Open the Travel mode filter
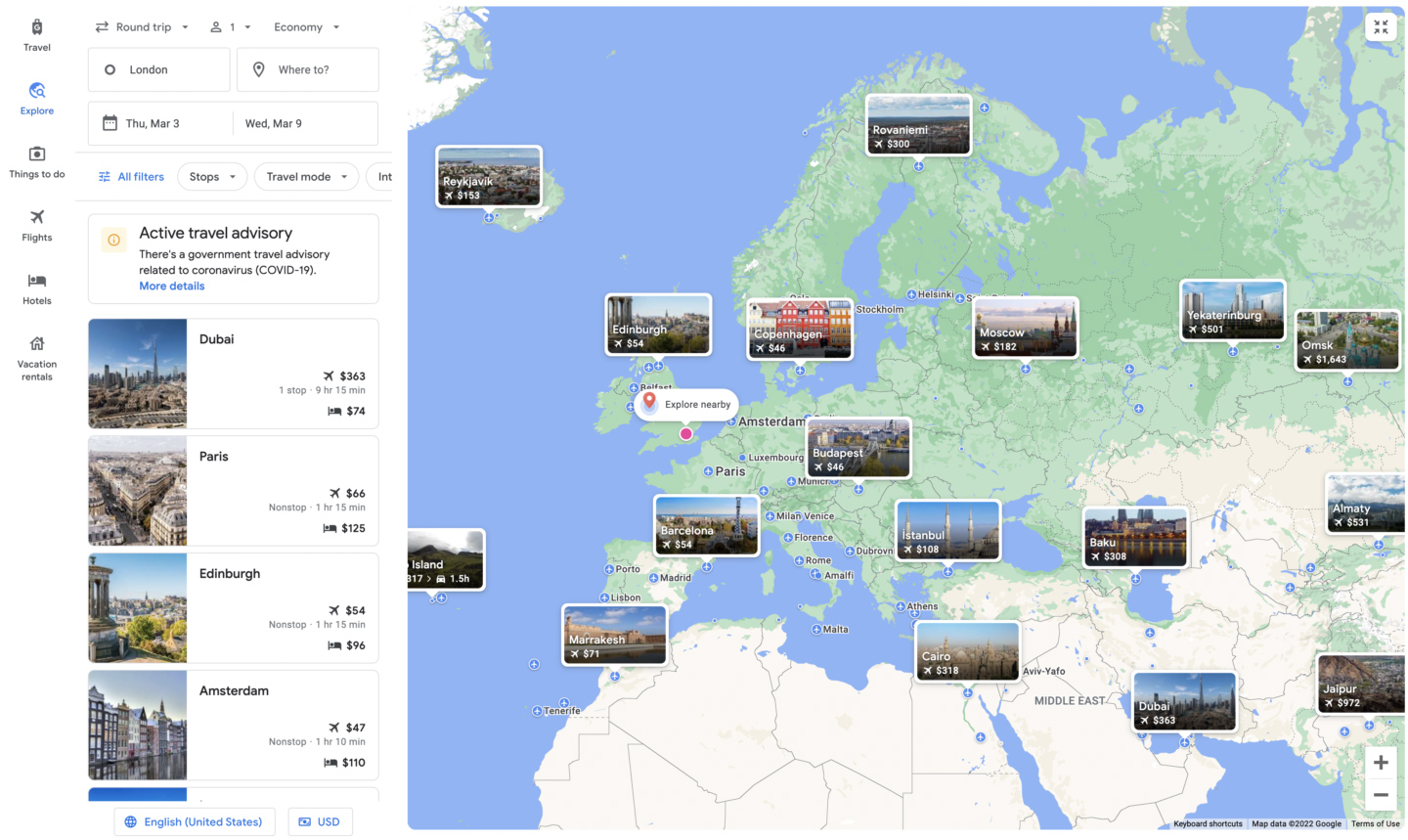This screenshot has height=840, width=1408. [305, 177]
